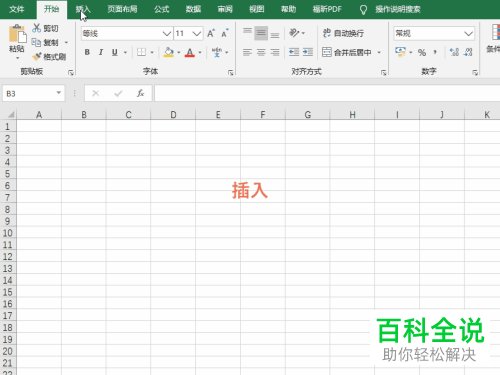Align text left in the cell

[x=247, y=52]
